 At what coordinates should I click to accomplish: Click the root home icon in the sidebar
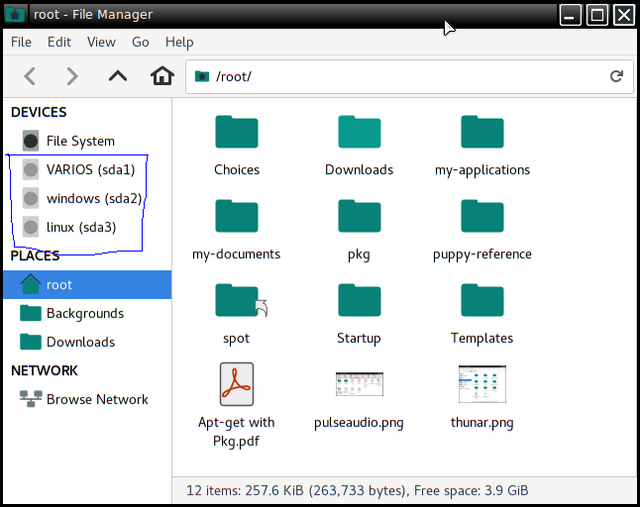pos(31,284)
